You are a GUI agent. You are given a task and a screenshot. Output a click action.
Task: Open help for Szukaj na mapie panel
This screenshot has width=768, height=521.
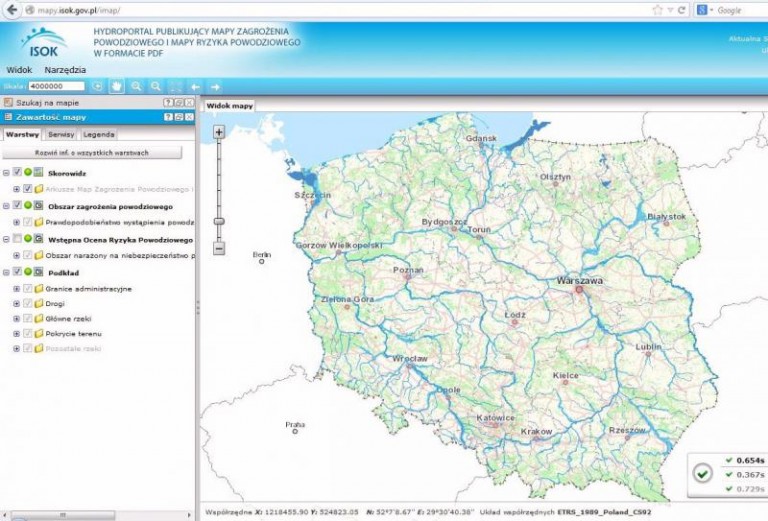tap(168, 103)
